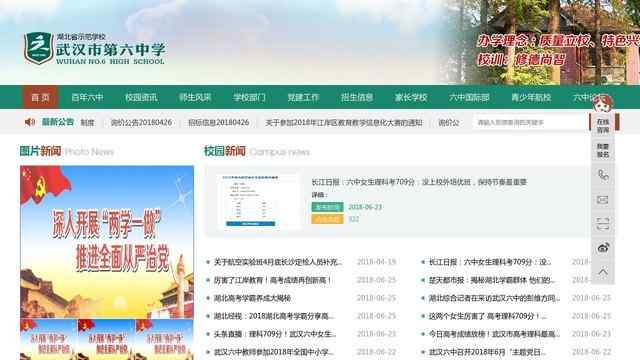Open the 青少年航校 menu item
Image resolution: width=640 pixels, height=360 pixels.
point(531,97)
